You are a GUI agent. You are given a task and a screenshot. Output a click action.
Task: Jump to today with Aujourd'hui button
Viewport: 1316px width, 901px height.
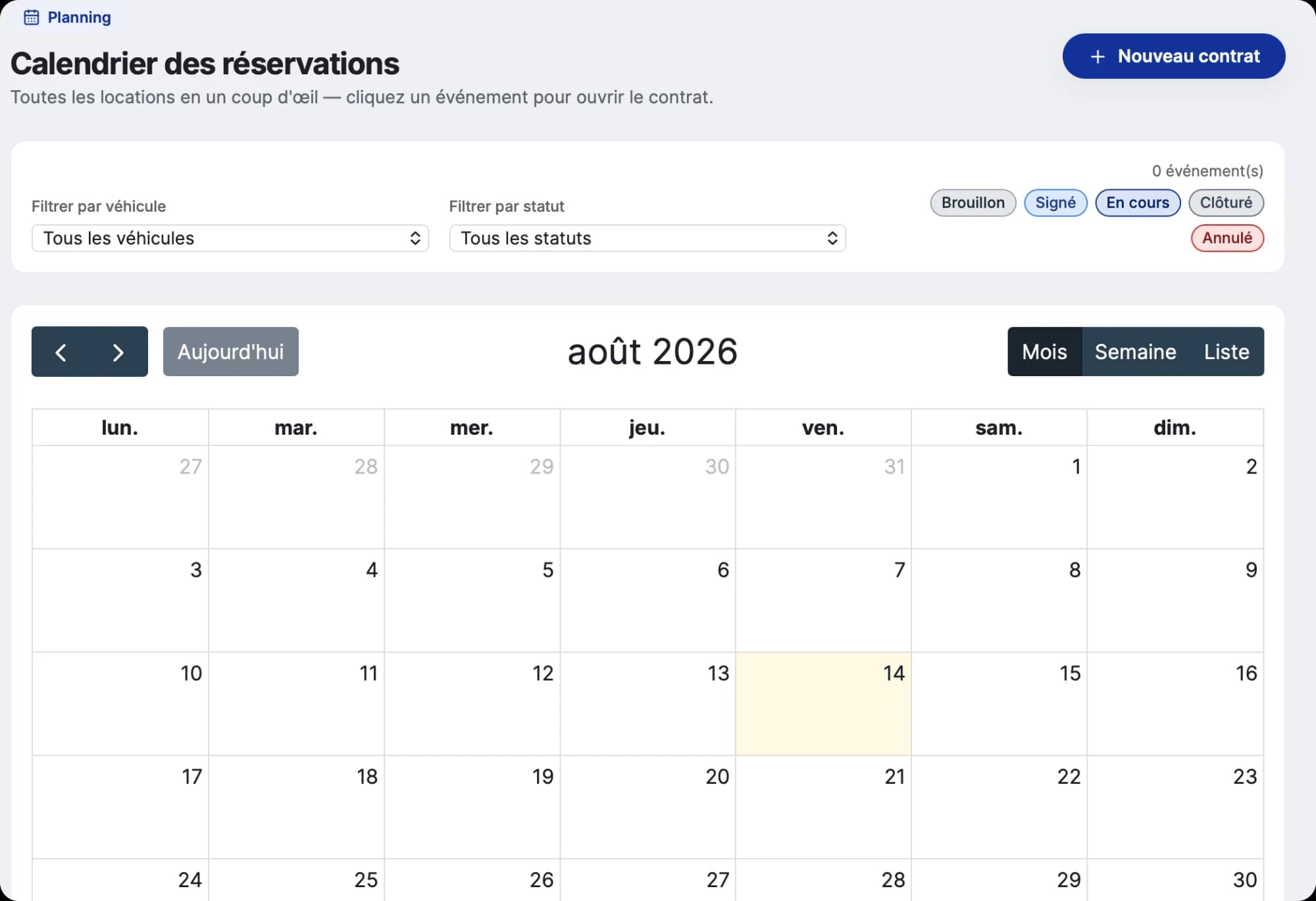tap(231, 352)
